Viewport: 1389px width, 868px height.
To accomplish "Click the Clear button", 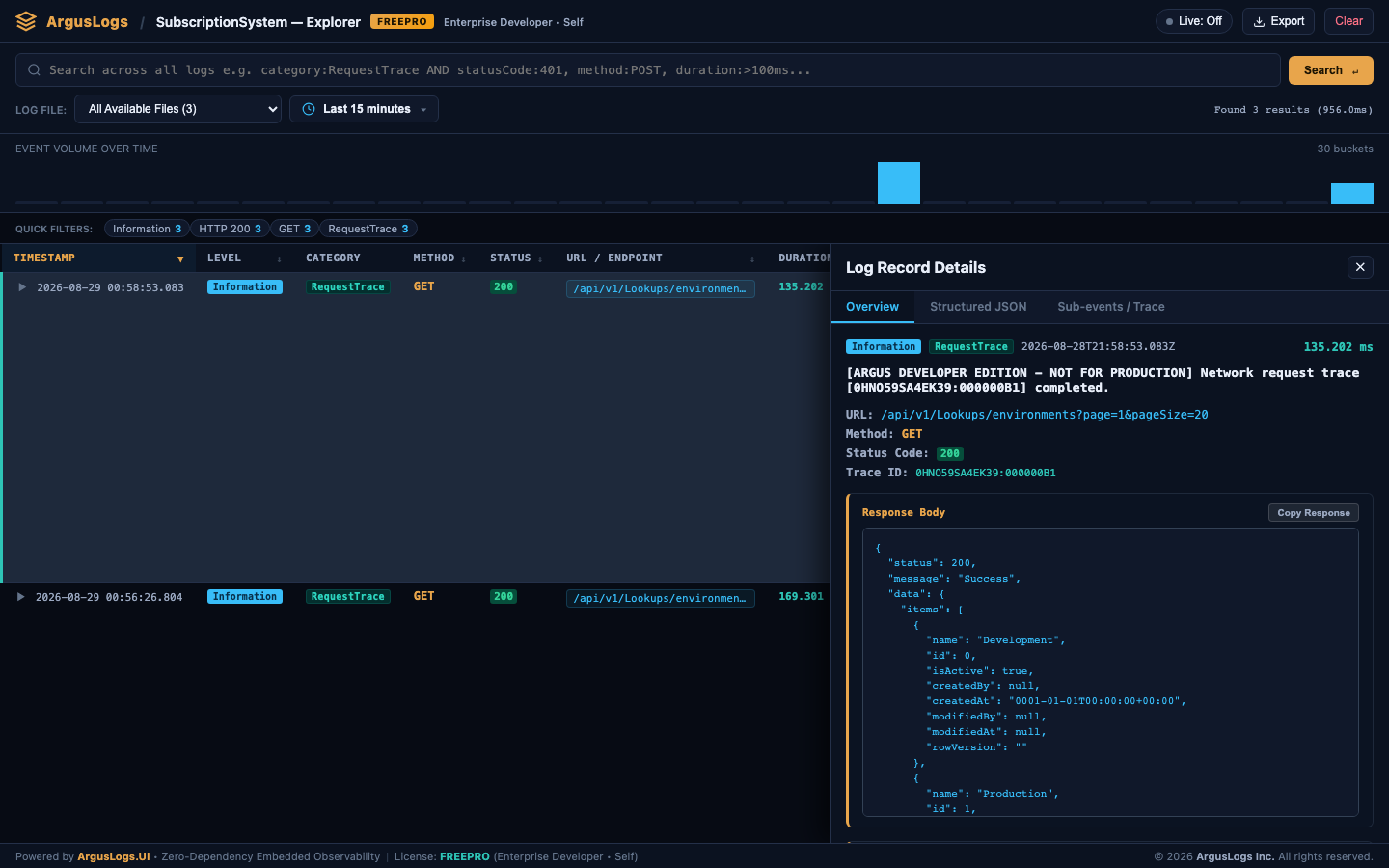I will coord(1348,21).
